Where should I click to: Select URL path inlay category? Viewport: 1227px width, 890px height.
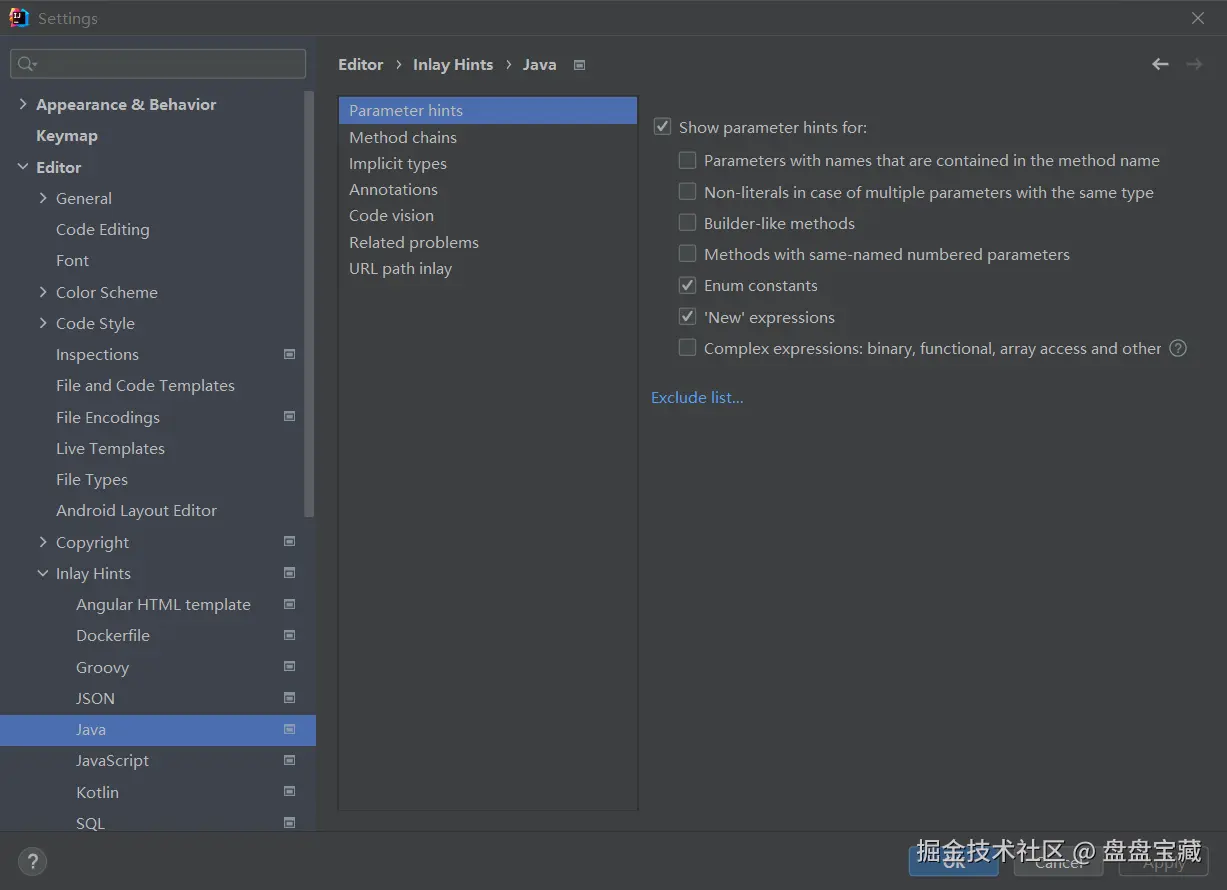(x=488, y=268)
